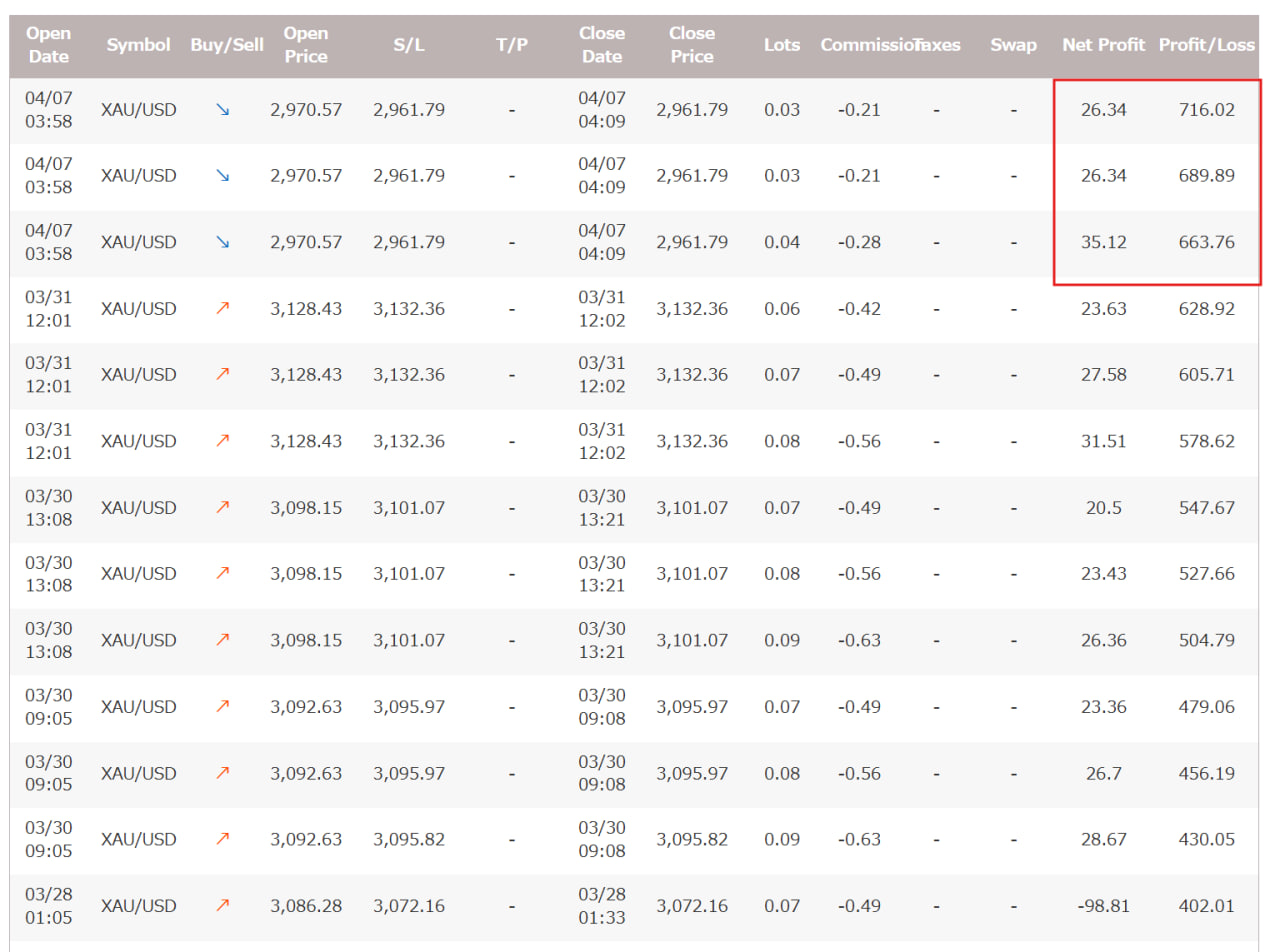Sort the table by Net Profit header
The width and height of the screenshot is (1280, 952).
point(1104,45)
